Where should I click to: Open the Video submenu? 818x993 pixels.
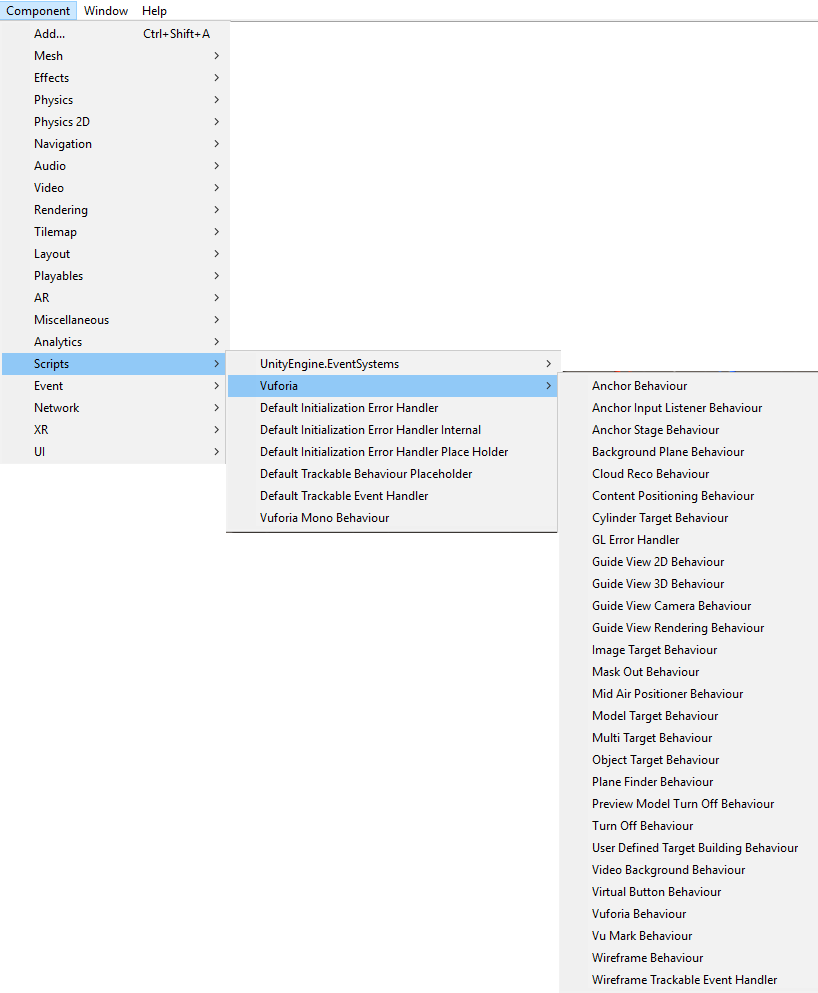(x=114, y=188)
